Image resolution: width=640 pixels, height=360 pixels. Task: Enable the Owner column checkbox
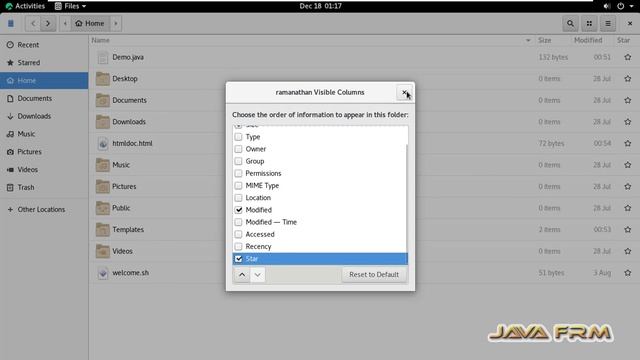coord(239,149)
